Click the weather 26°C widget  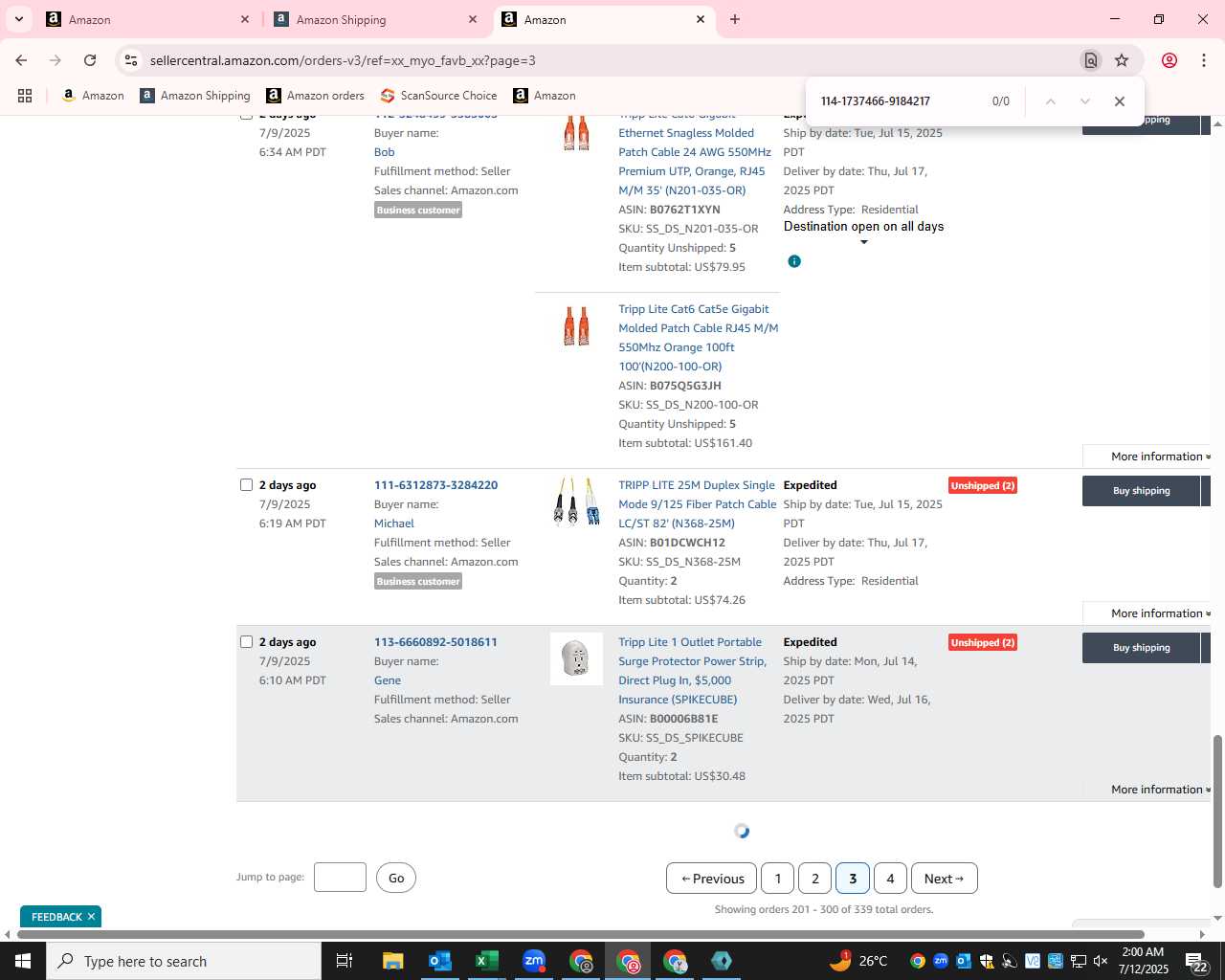[x=859, y=961]
